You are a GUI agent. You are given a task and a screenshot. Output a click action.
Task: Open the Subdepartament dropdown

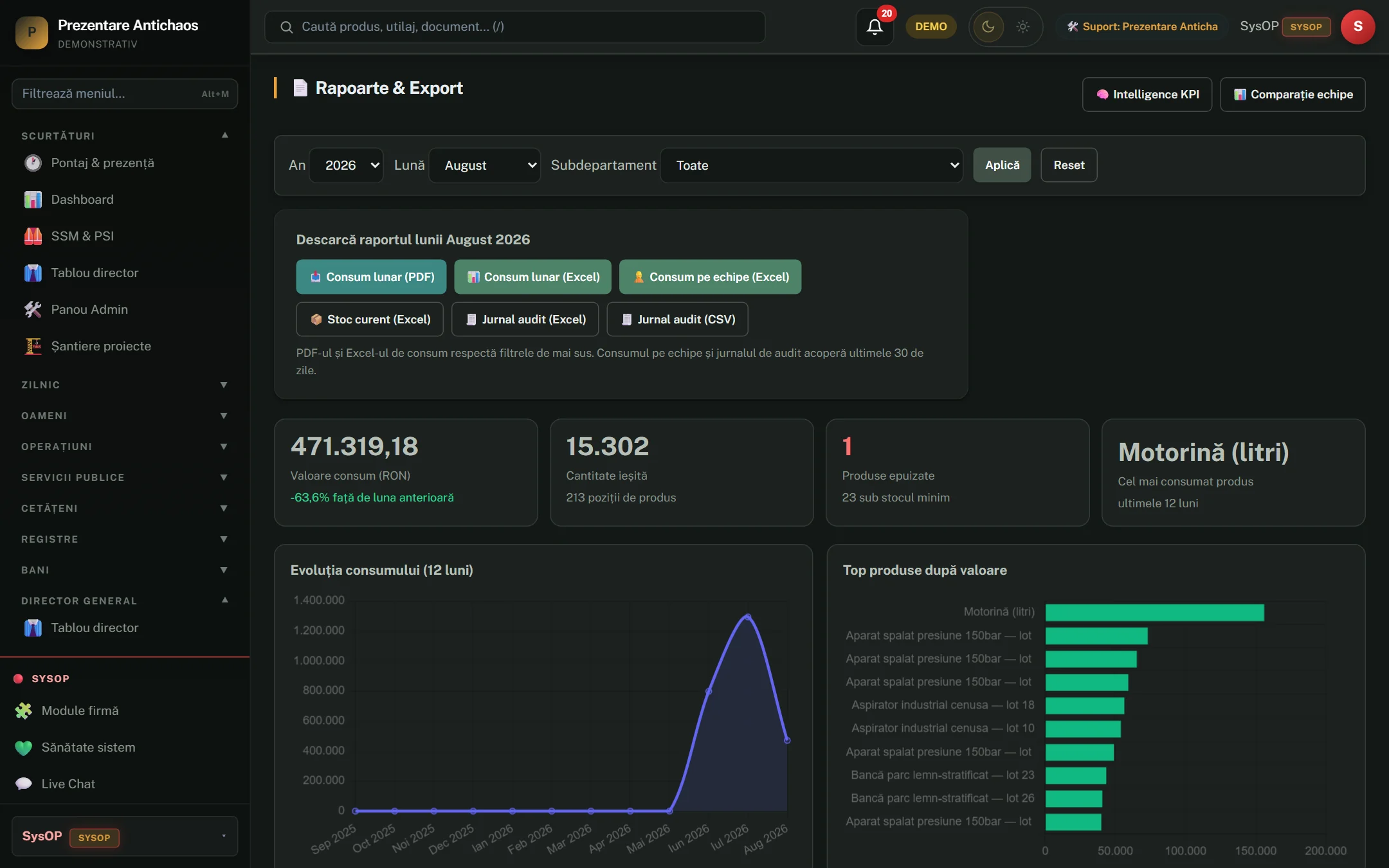pos(812,165)
